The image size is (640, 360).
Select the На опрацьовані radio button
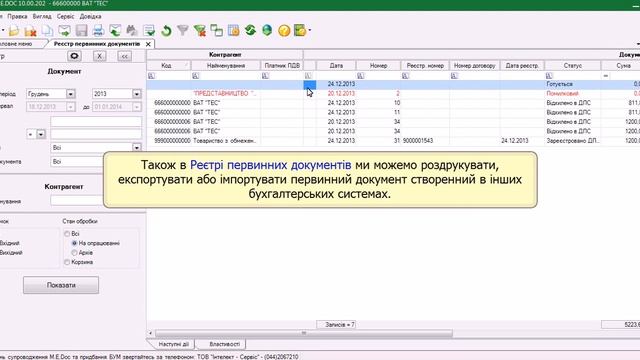coord(74,243)
